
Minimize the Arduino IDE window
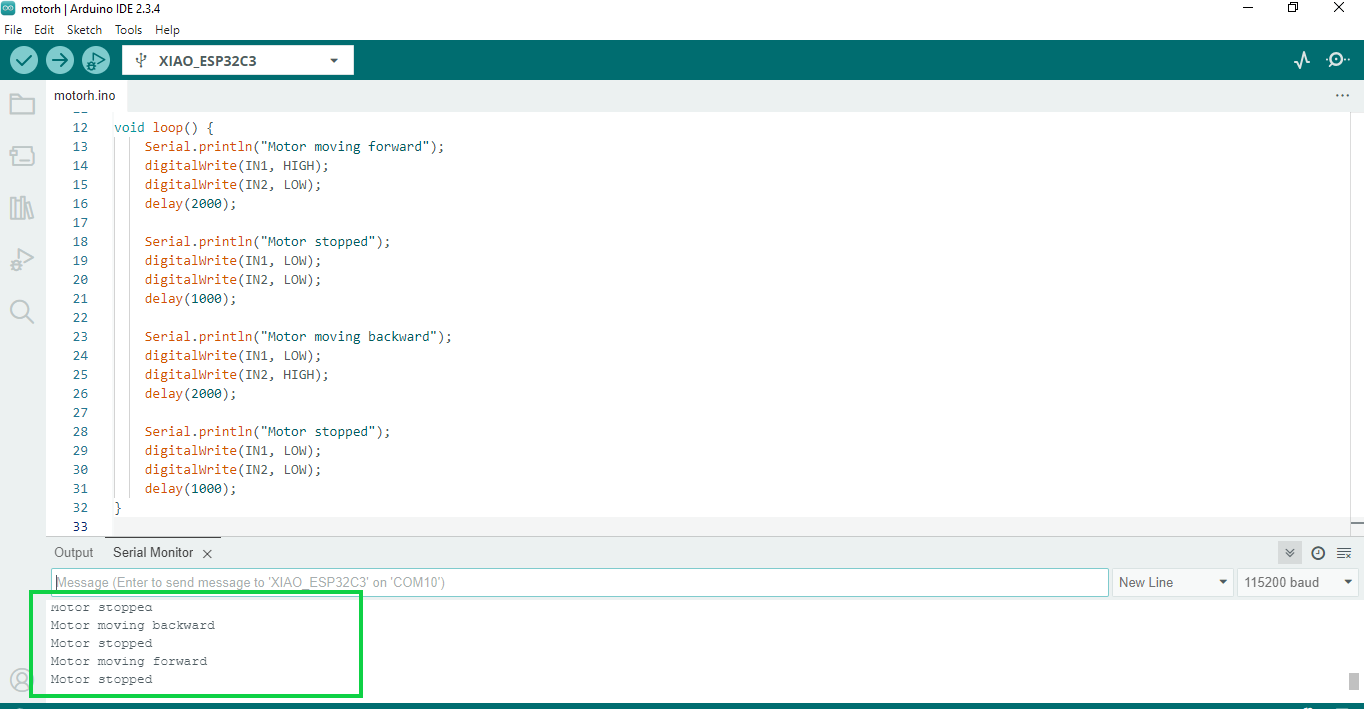(x=1246, y=8)
